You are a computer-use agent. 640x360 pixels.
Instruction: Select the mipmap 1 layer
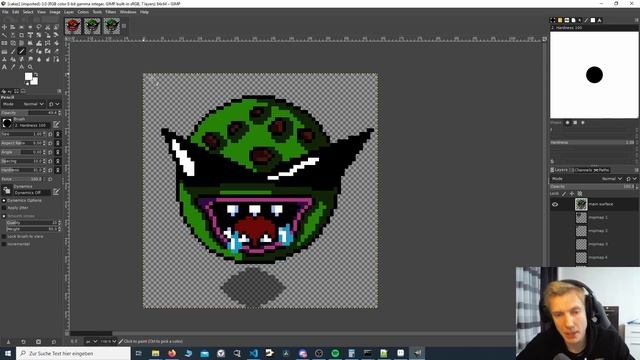[594, 218]
